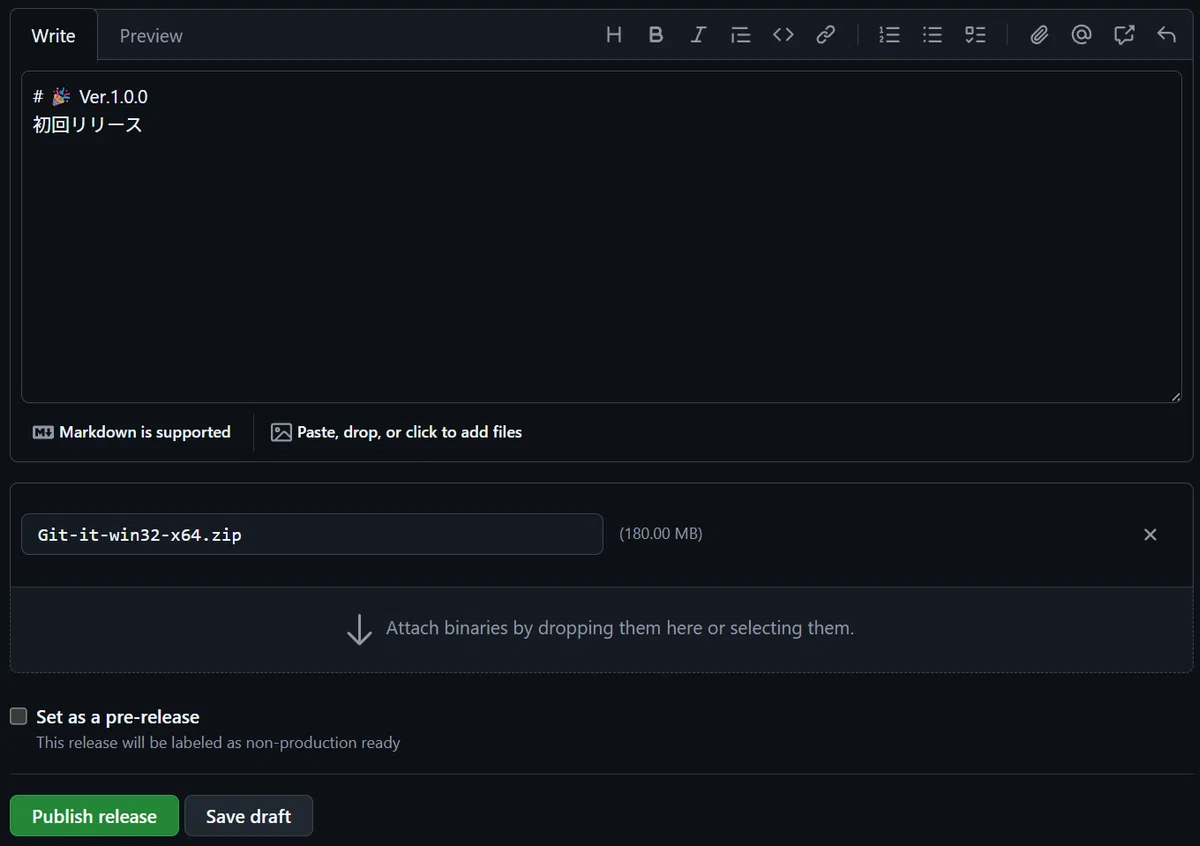This screenshot has width=1200, height=846.
Task: Open the Preview tab
Action: [x=151, y=35]
